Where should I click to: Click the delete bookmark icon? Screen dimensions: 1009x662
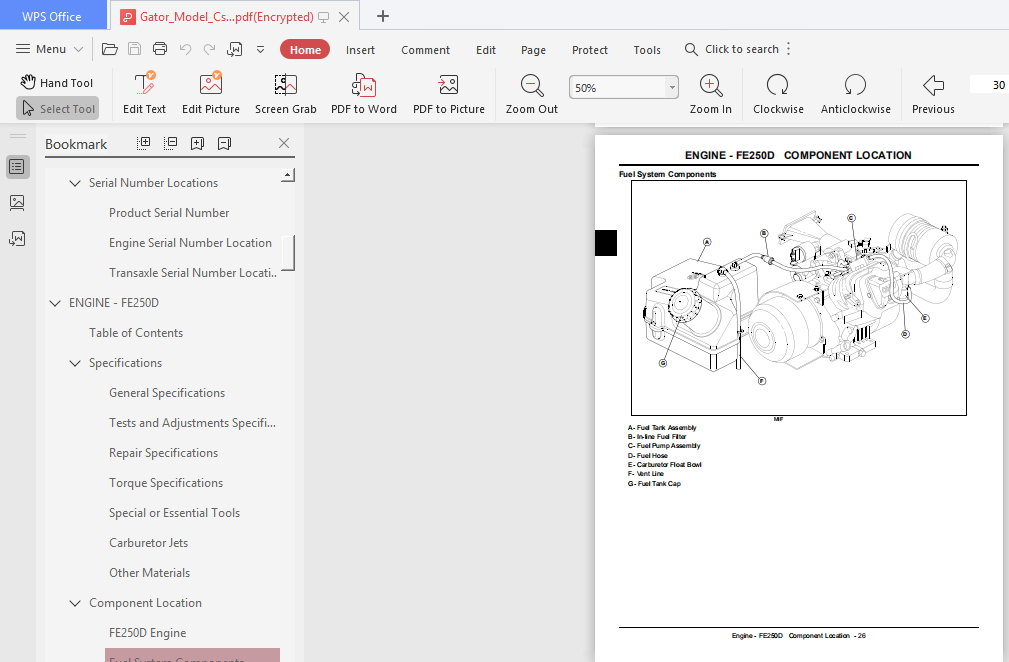point(225,143)
